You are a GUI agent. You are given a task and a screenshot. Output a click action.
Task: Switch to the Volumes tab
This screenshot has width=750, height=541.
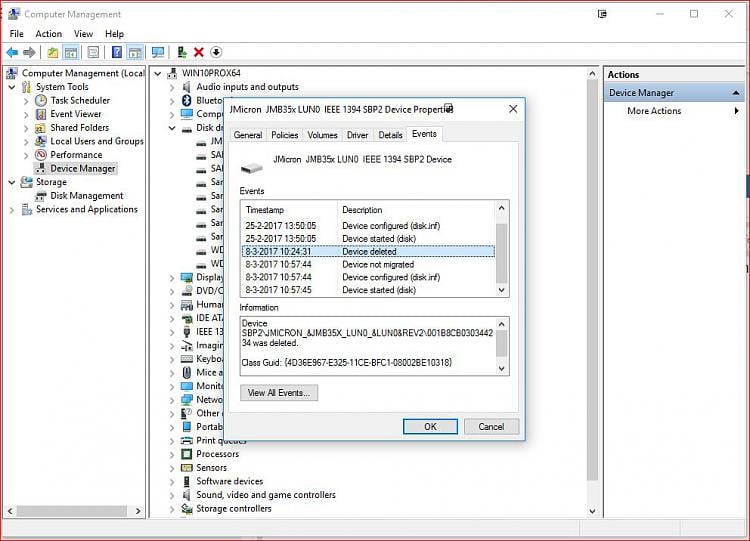pos(322,135)
